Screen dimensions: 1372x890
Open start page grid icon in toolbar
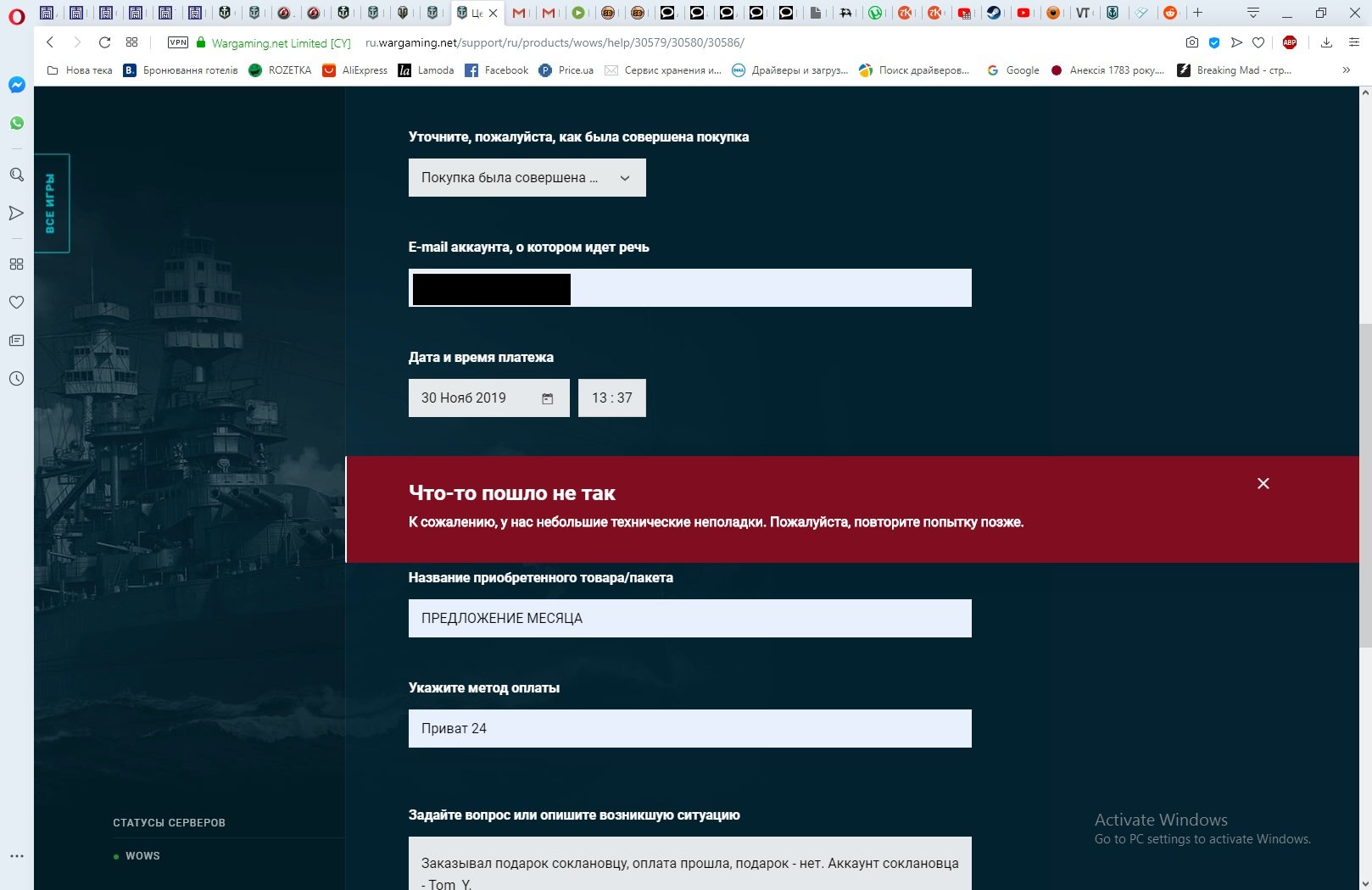point(131,42)
